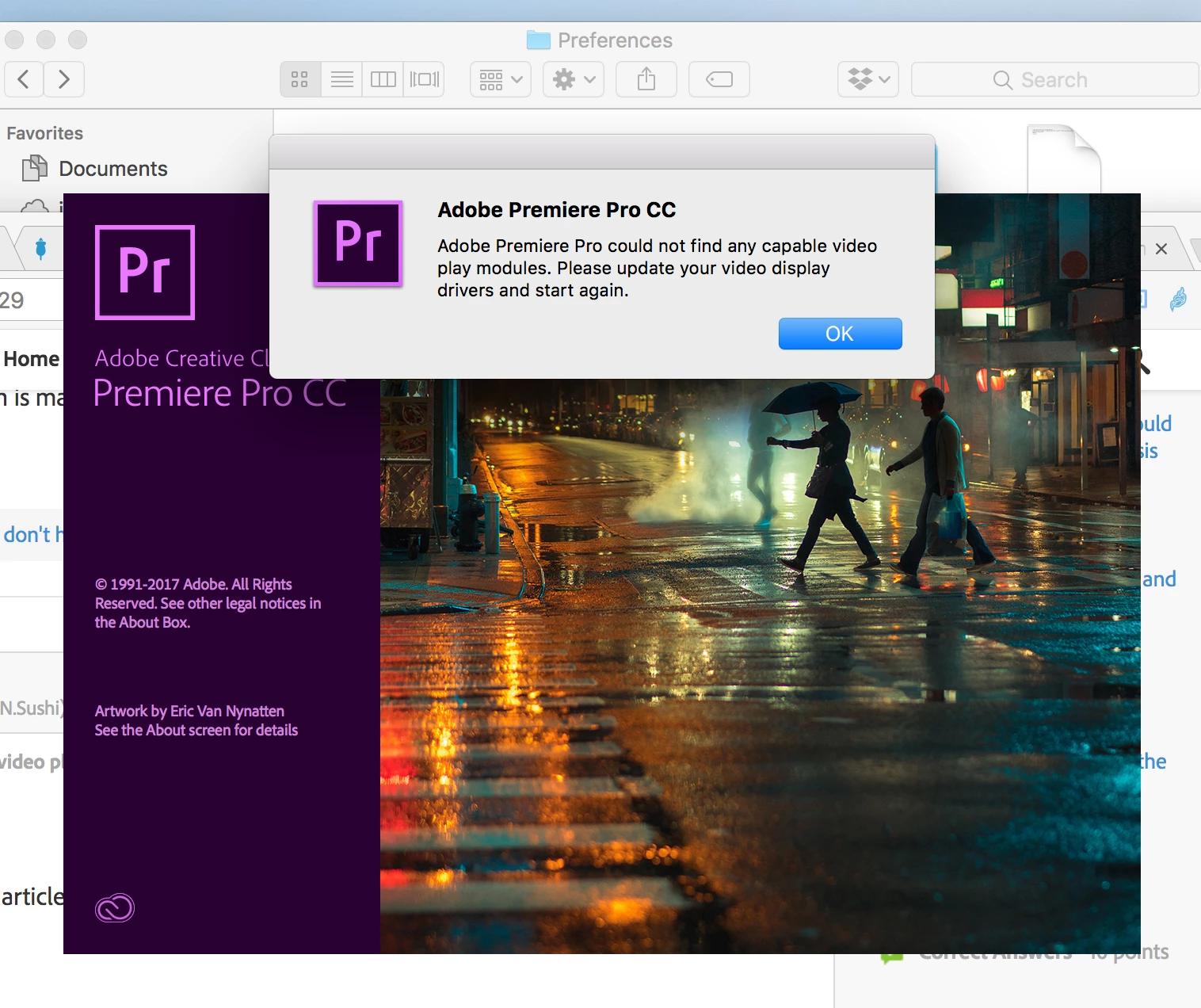Image resolution: width=1201 pixels, height=1008 pixels.
Task: Select the document file icon in Finder
Action: point(1064,158)
